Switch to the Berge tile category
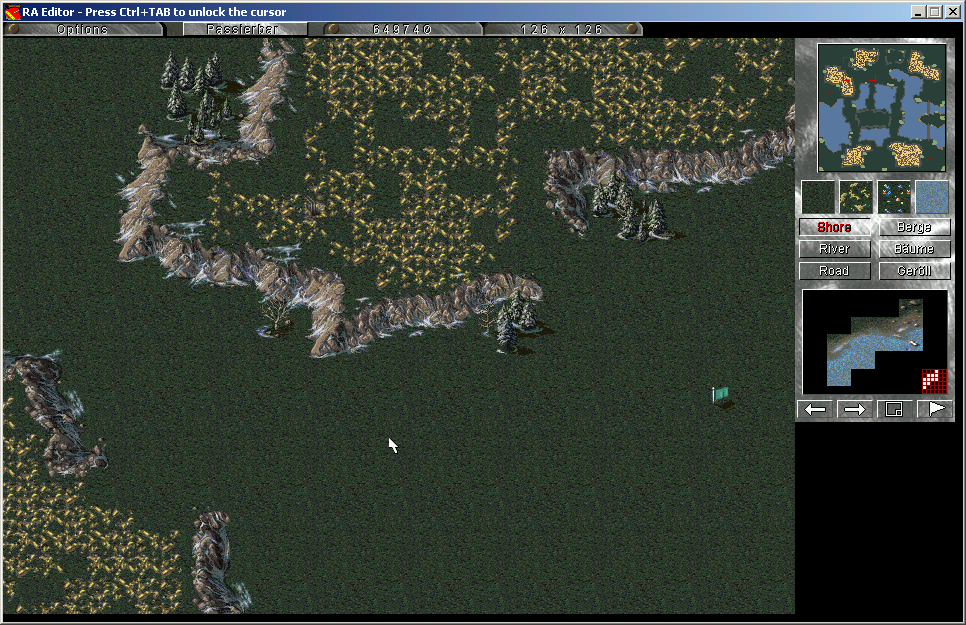Image resolution: width=966 pixels, height=625 pixels. click(914, 227)
